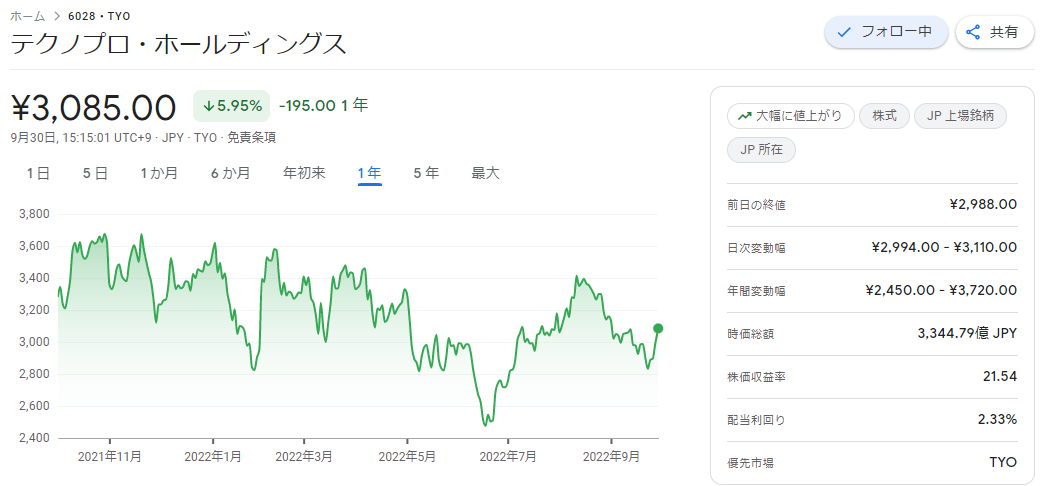Show the 最大 maximum range

point(486,173)
